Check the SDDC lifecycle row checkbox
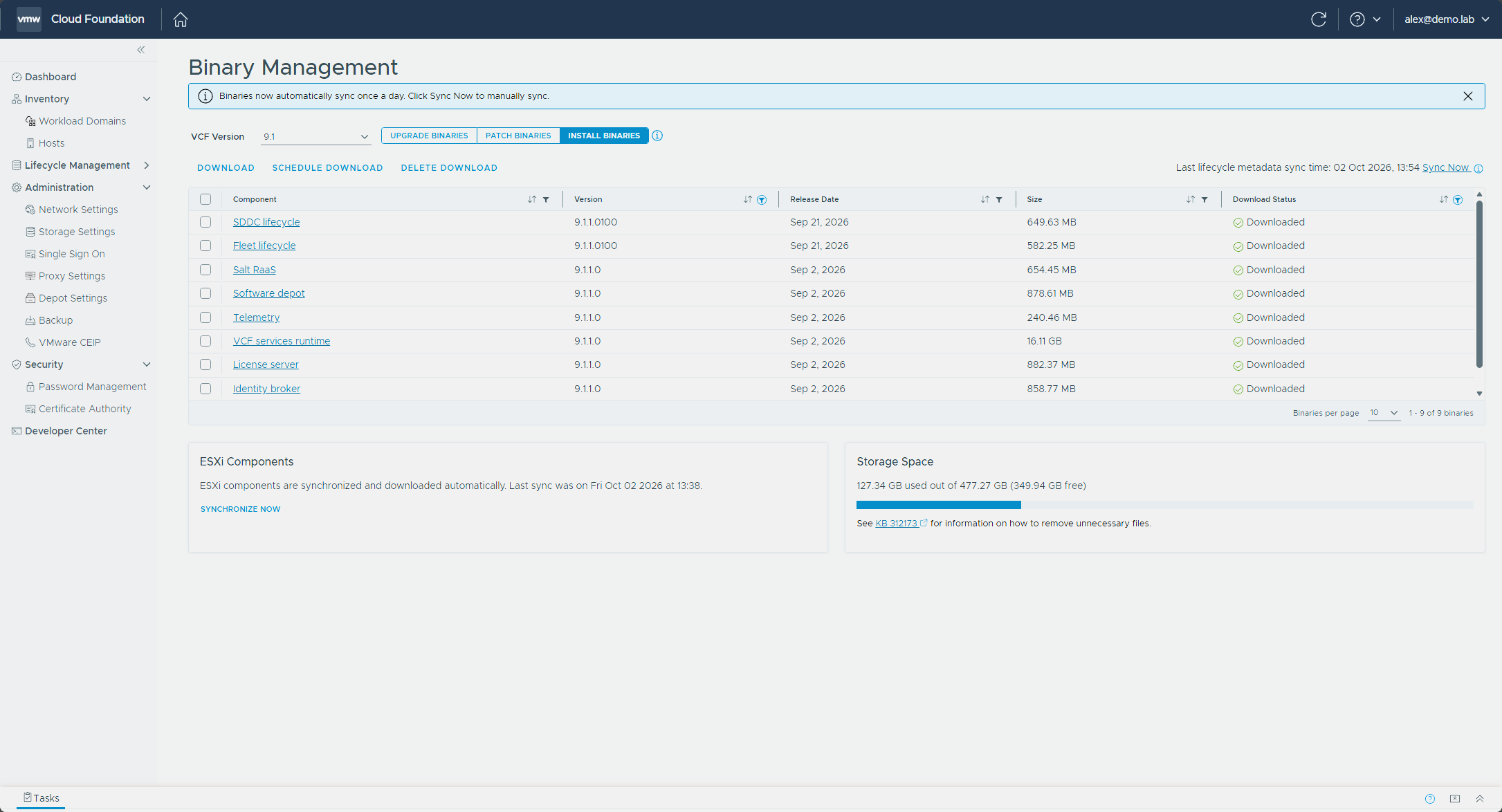1502x812 pixels. [205, 222]
